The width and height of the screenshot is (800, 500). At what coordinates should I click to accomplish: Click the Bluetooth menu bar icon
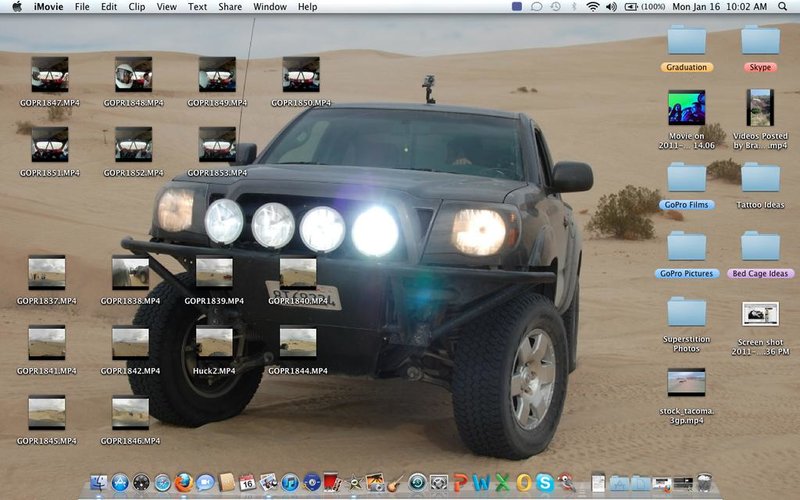(573, 7)
